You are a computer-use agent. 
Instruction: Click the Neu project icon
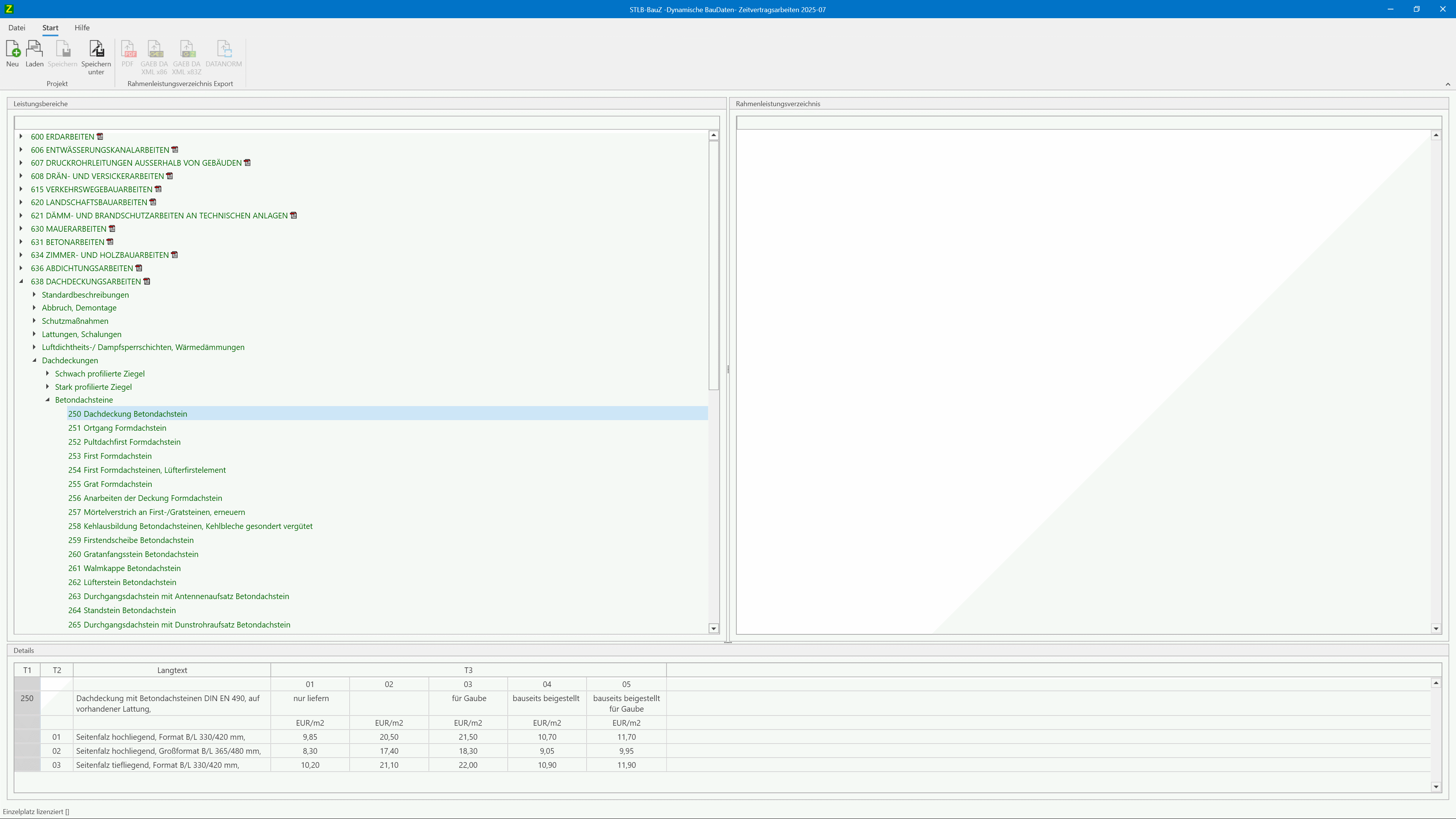(x=13, y=50)
